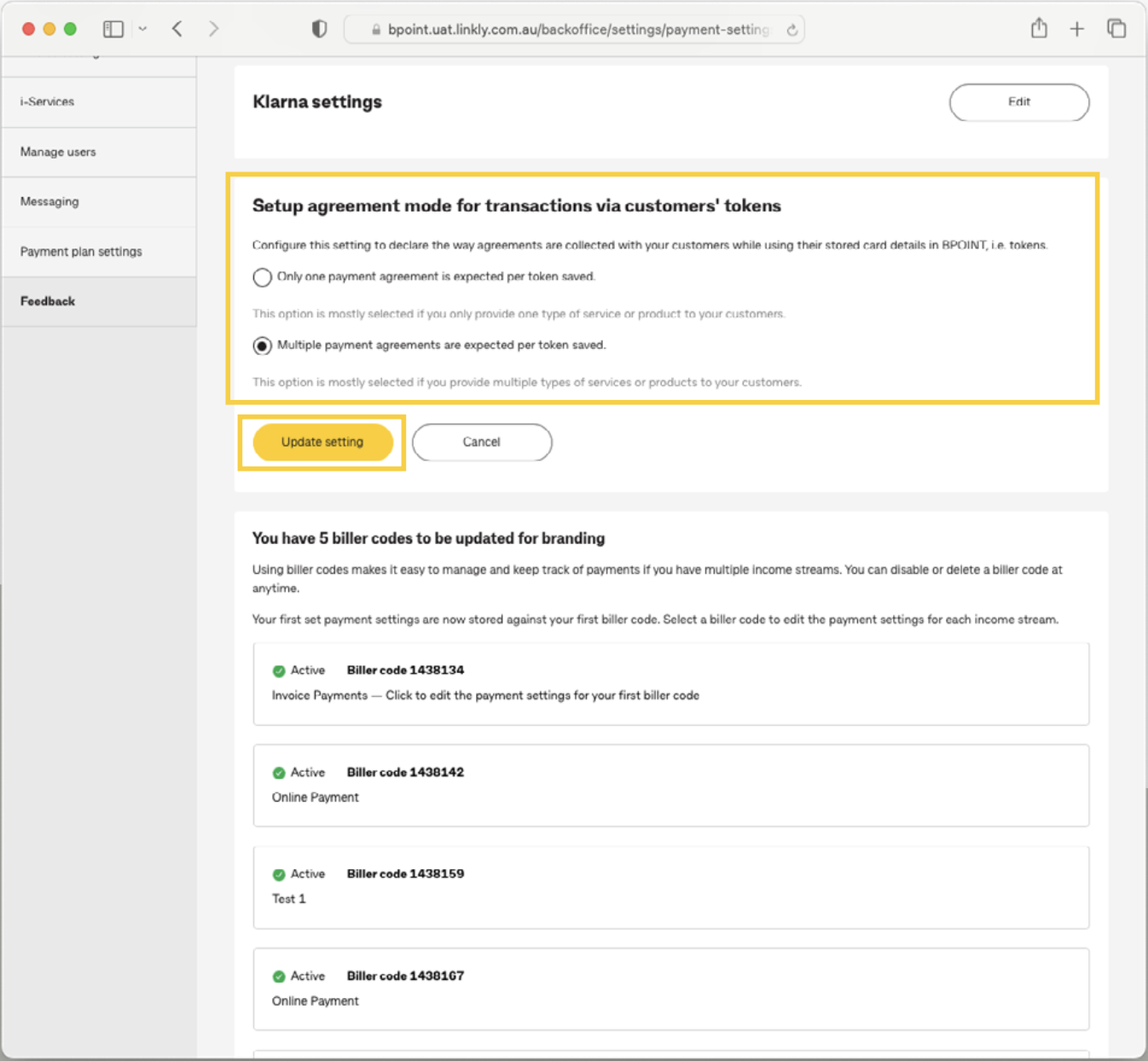The image size is (1148, 1061).
Task: Select "Multiple payment agreements" option
Action: point(262,345)
